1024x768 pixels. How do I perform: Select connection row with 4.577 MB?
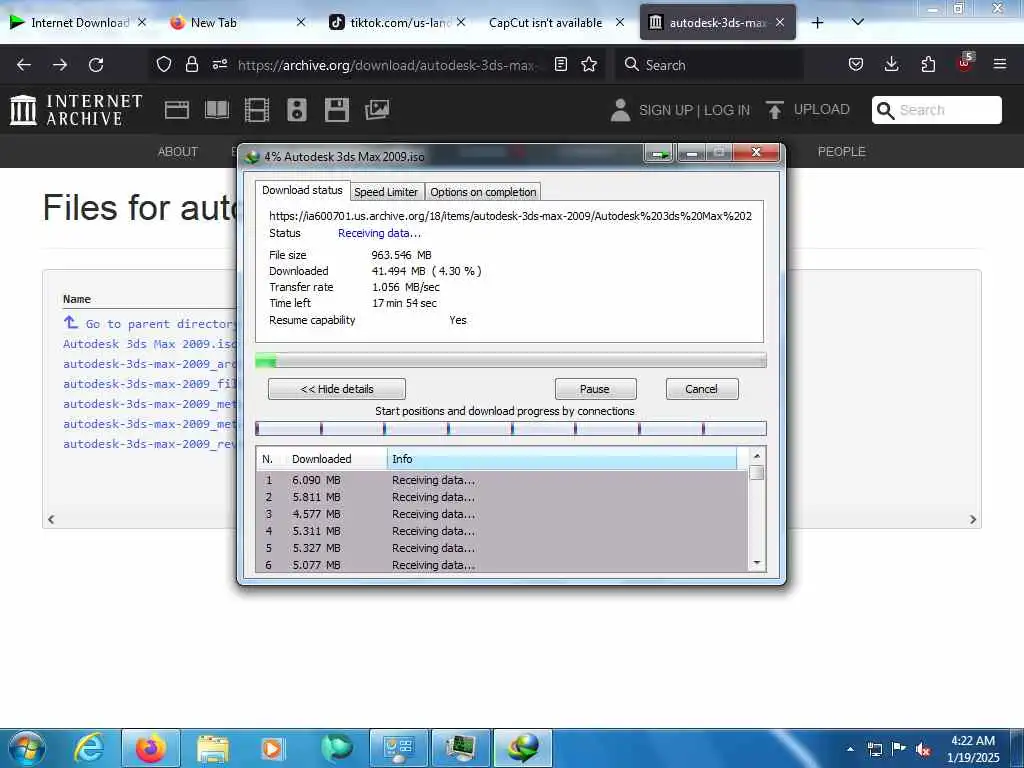pos(502,514)
